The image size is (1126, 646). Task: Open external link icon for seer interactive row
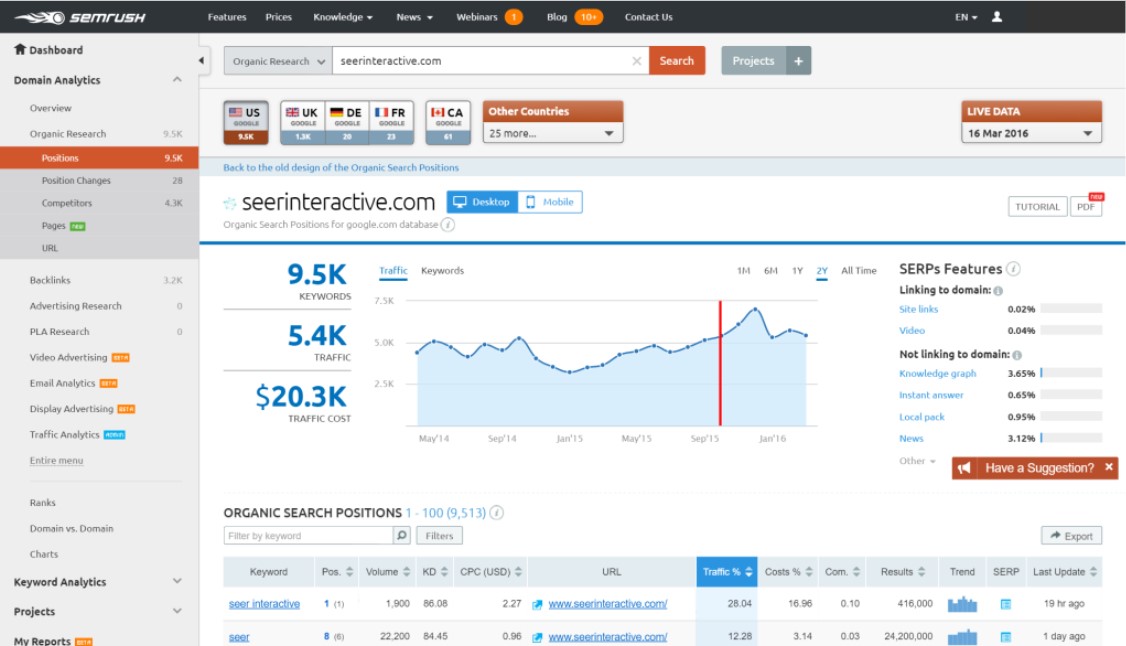coord(537,604)
